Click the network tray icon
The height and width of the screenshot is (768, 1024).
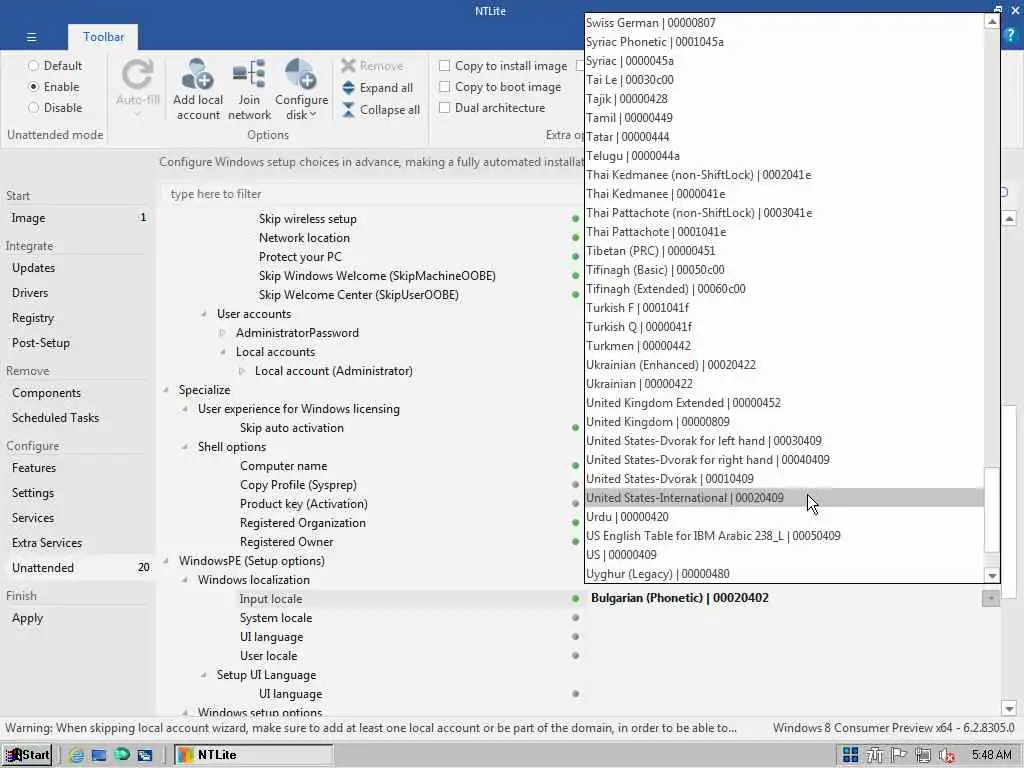pyautogui.click(x=923, y=755)
